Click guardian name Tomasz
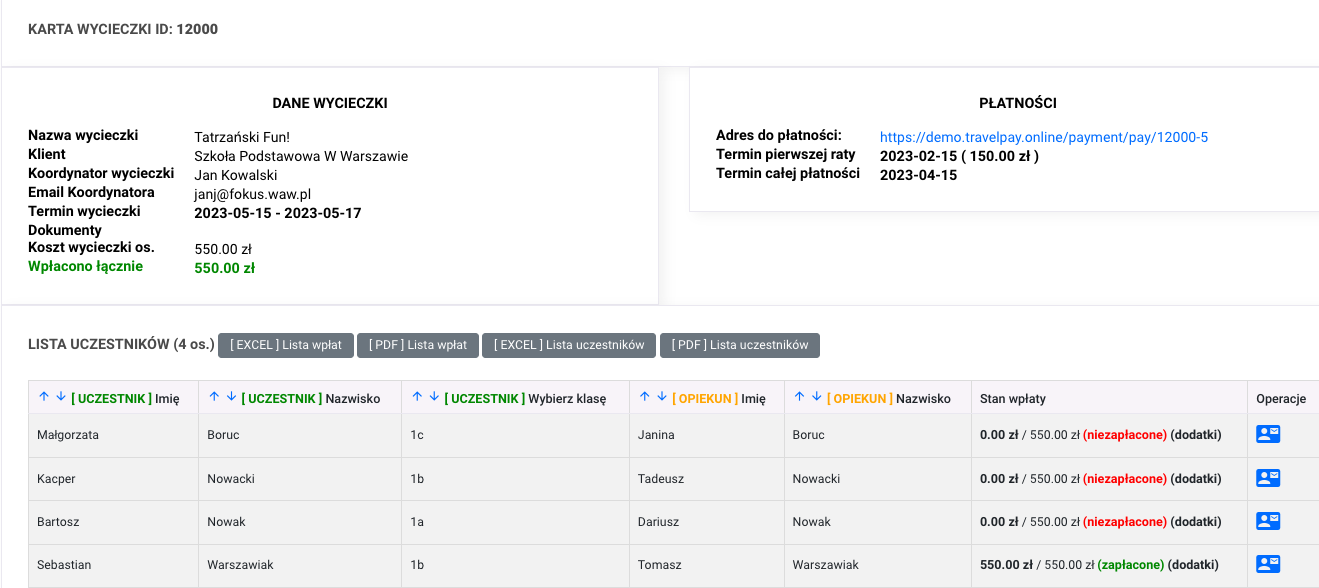The width and height of the screenshot is (1319, 588). (x=660, y=565)
